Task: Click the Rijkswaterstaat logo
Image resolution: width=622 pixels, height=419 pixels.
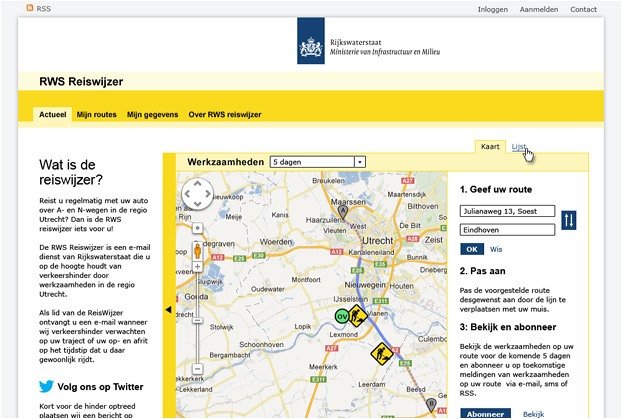Action: [x=311, y=40]
